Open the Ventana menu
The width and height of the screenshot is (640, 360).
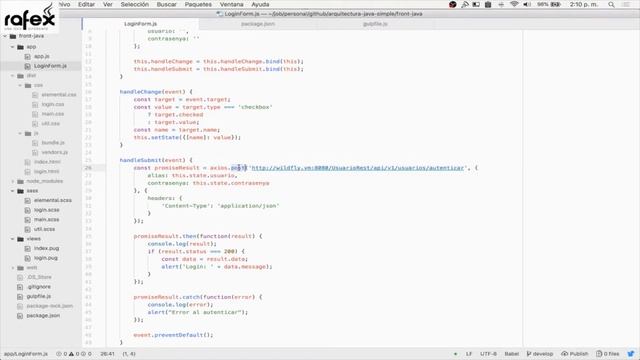[231, 4]
